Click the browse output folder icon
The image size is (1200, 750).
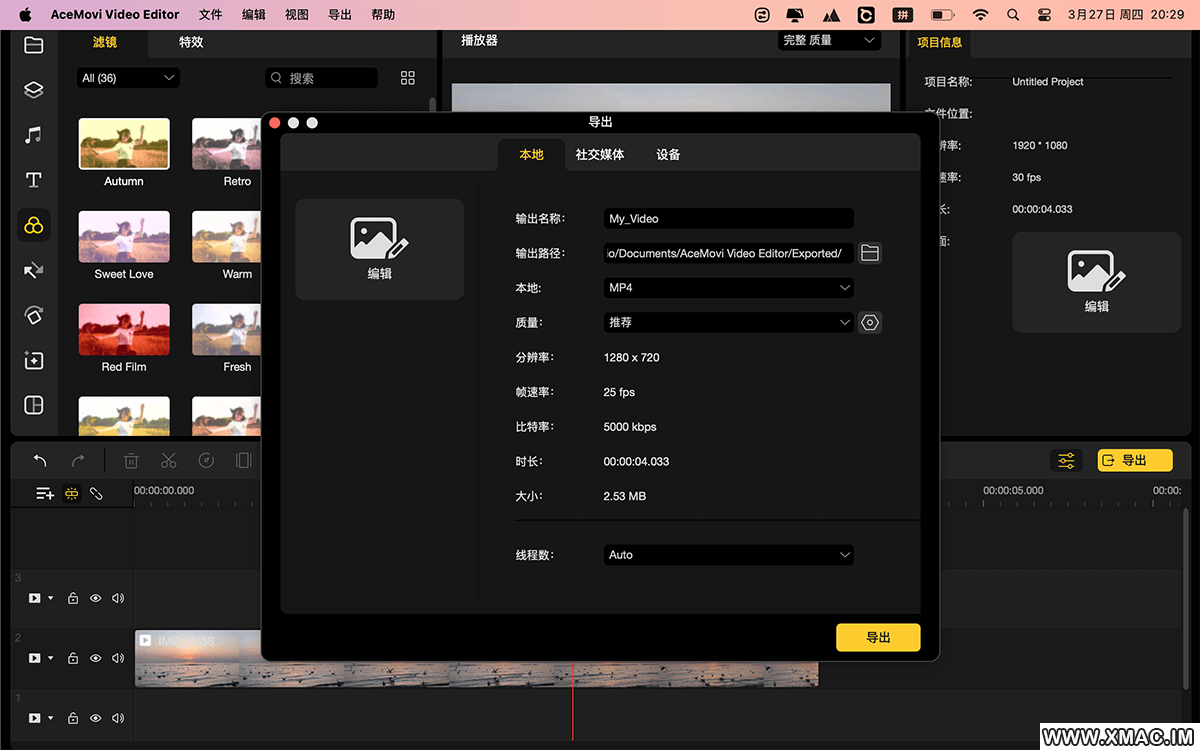coord(870,253)
